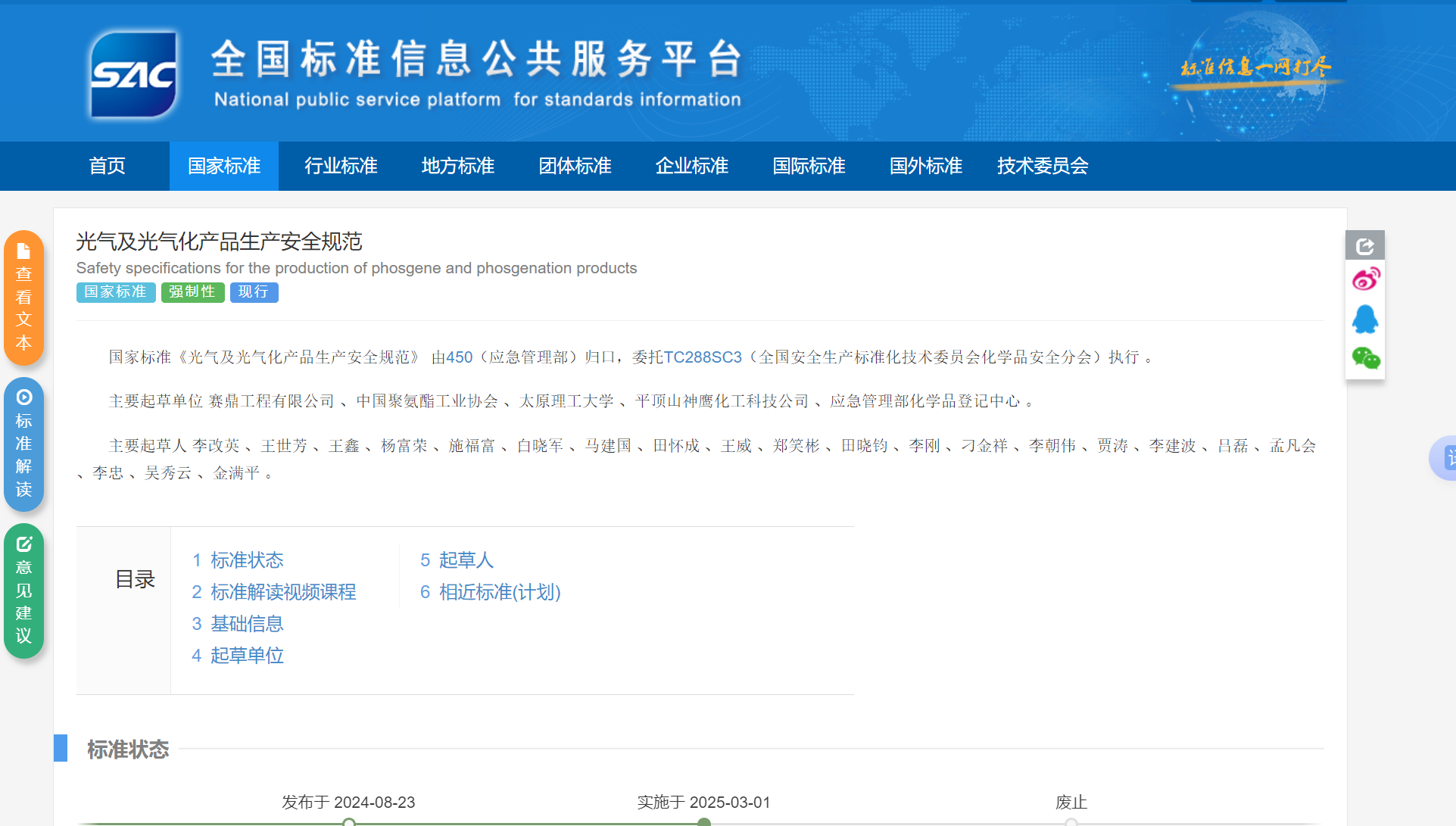Image resolution: width=1456 pixels, height=826 pixels.
Task: Click drafter name 金满平
Action: pyautogui.click(x=236, y=473)
